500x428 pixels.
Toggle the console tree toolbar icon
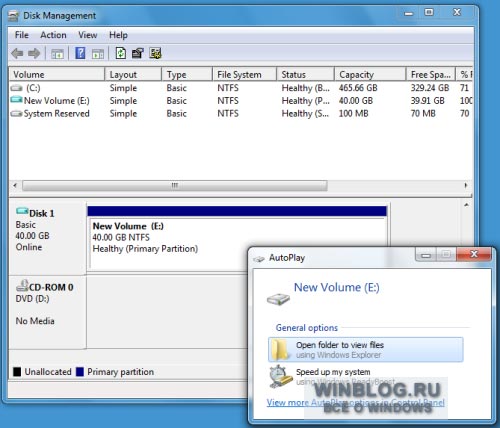click(x=57, y=53)
